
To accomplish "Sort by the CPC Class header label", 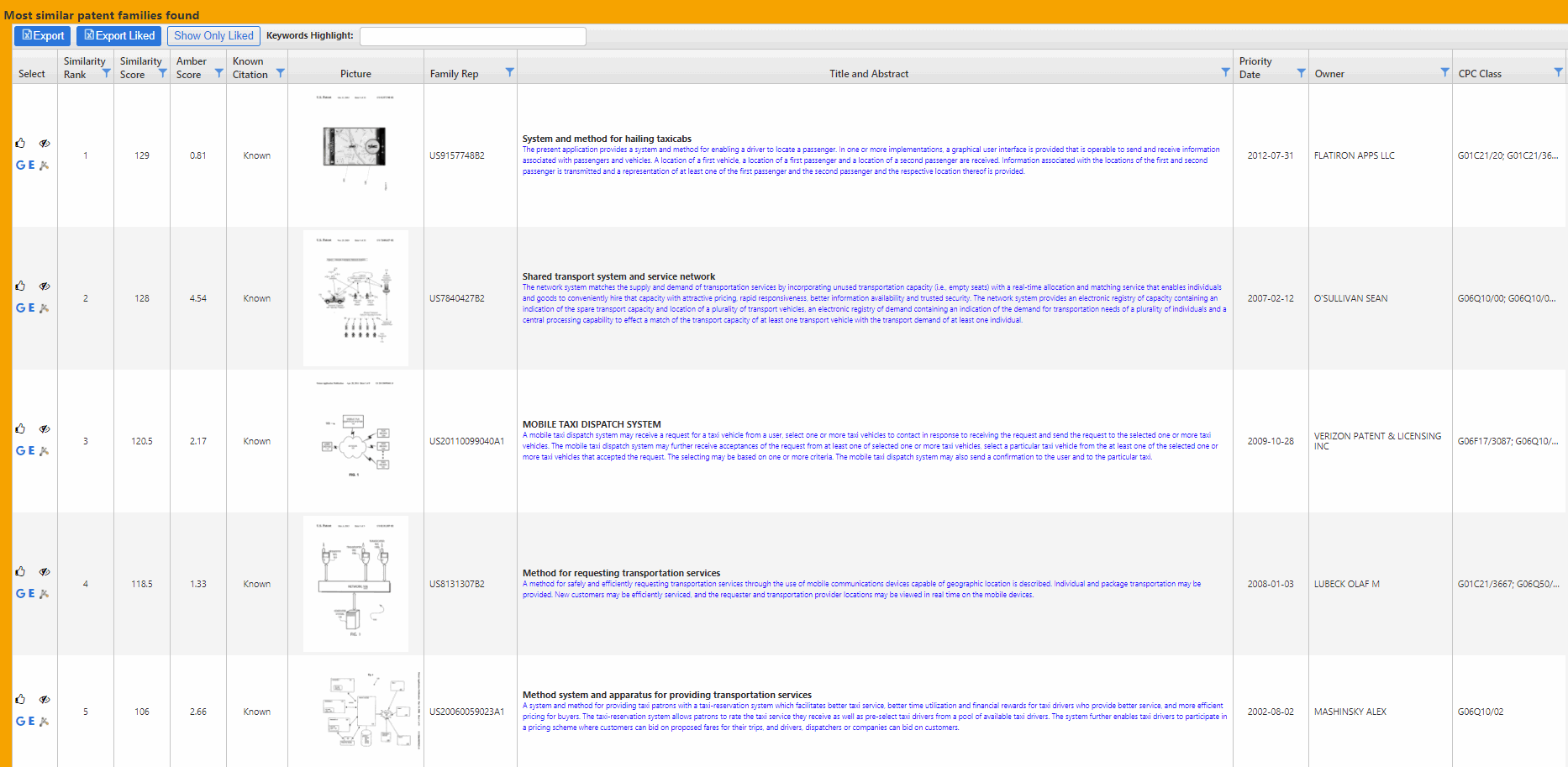I will [x=1480, y=74].
